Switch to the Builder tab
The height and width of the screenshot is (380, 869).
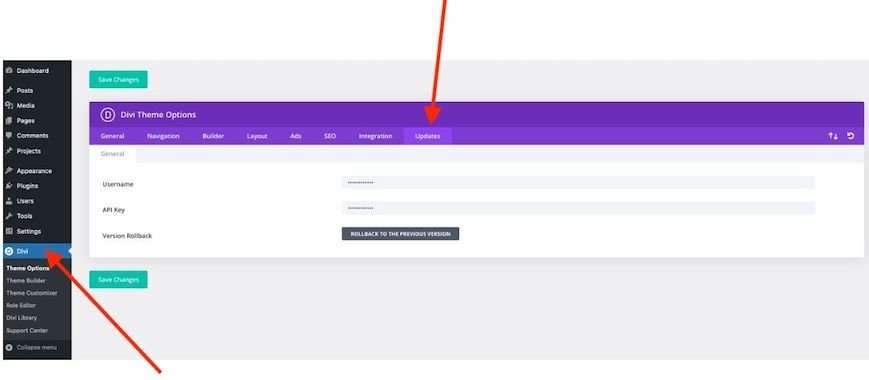click(213, 136)
